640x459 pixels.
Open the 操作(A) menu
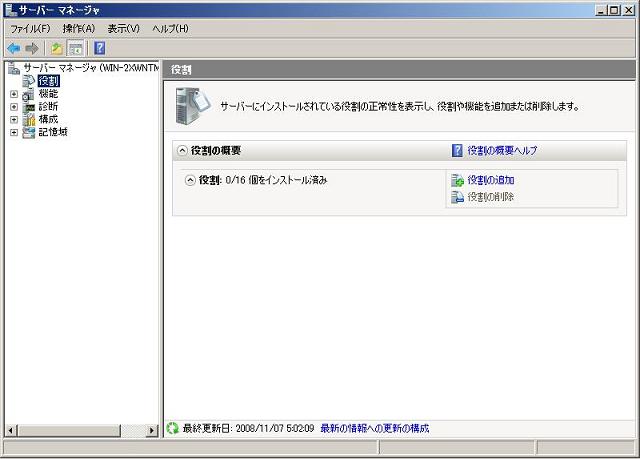(79, 29)
